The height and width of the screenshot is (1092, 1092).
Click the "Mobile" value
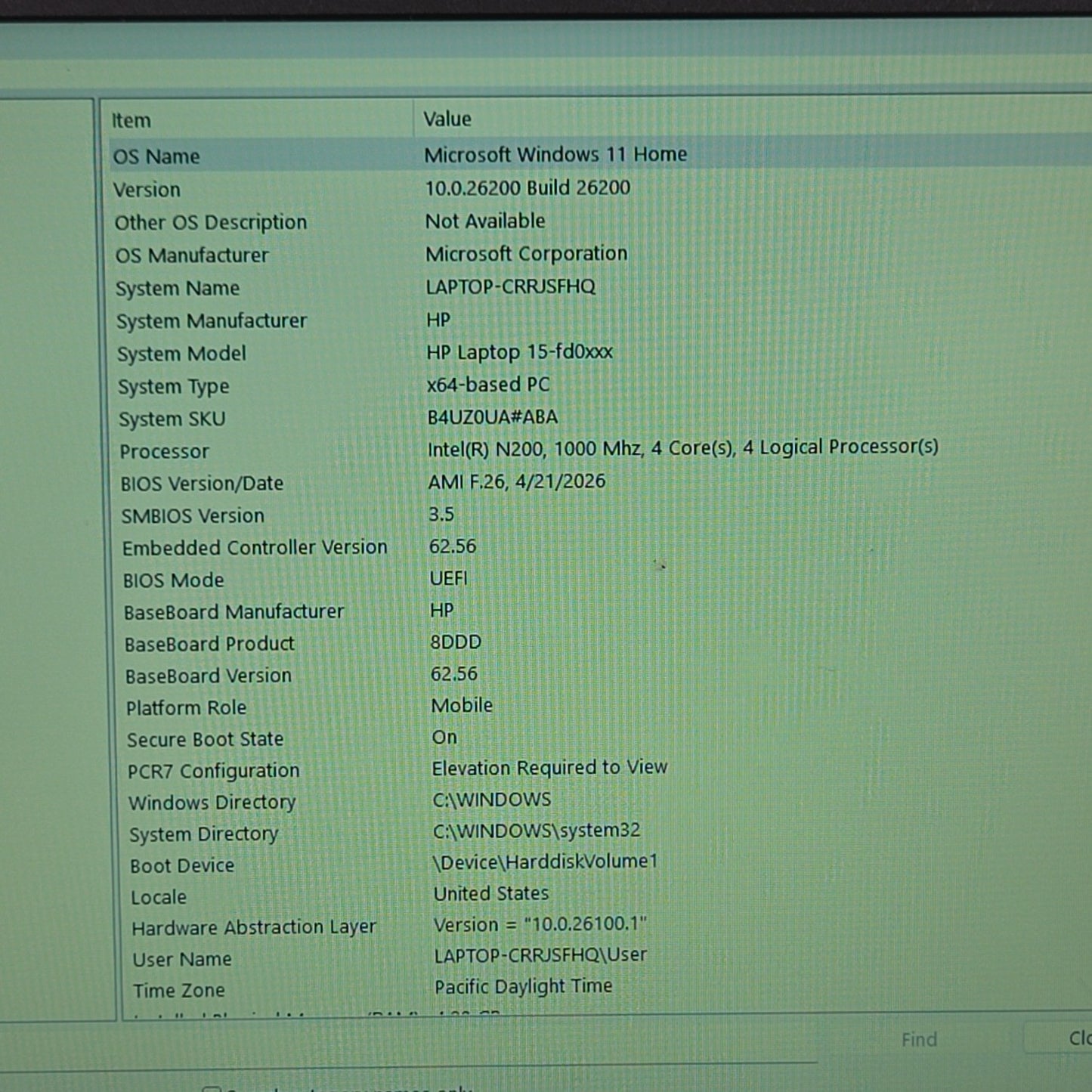coord(462,706)
